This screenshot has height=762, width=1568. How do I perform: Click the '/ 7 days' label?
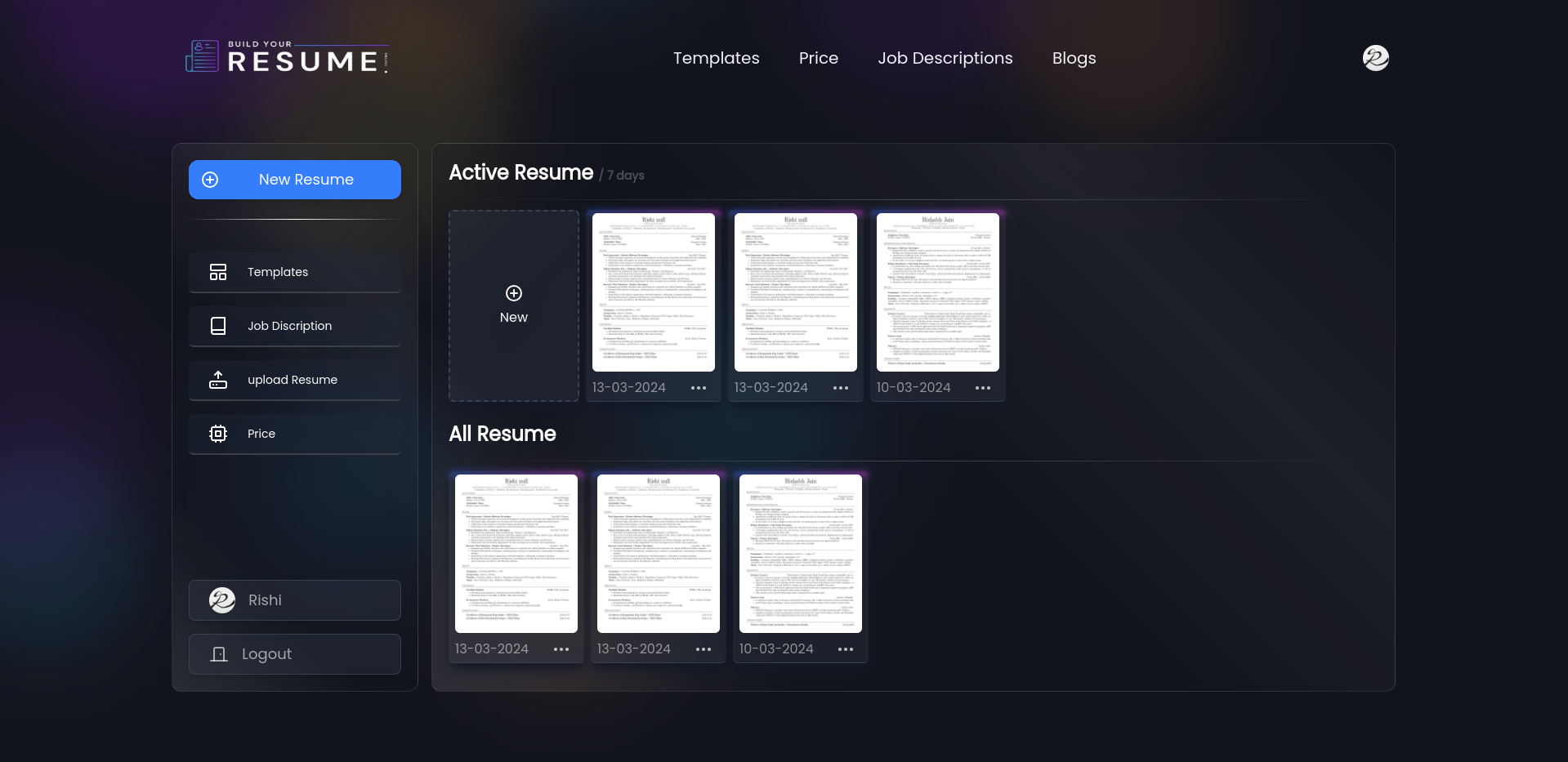pyautogui.click(x=622, y=175)
